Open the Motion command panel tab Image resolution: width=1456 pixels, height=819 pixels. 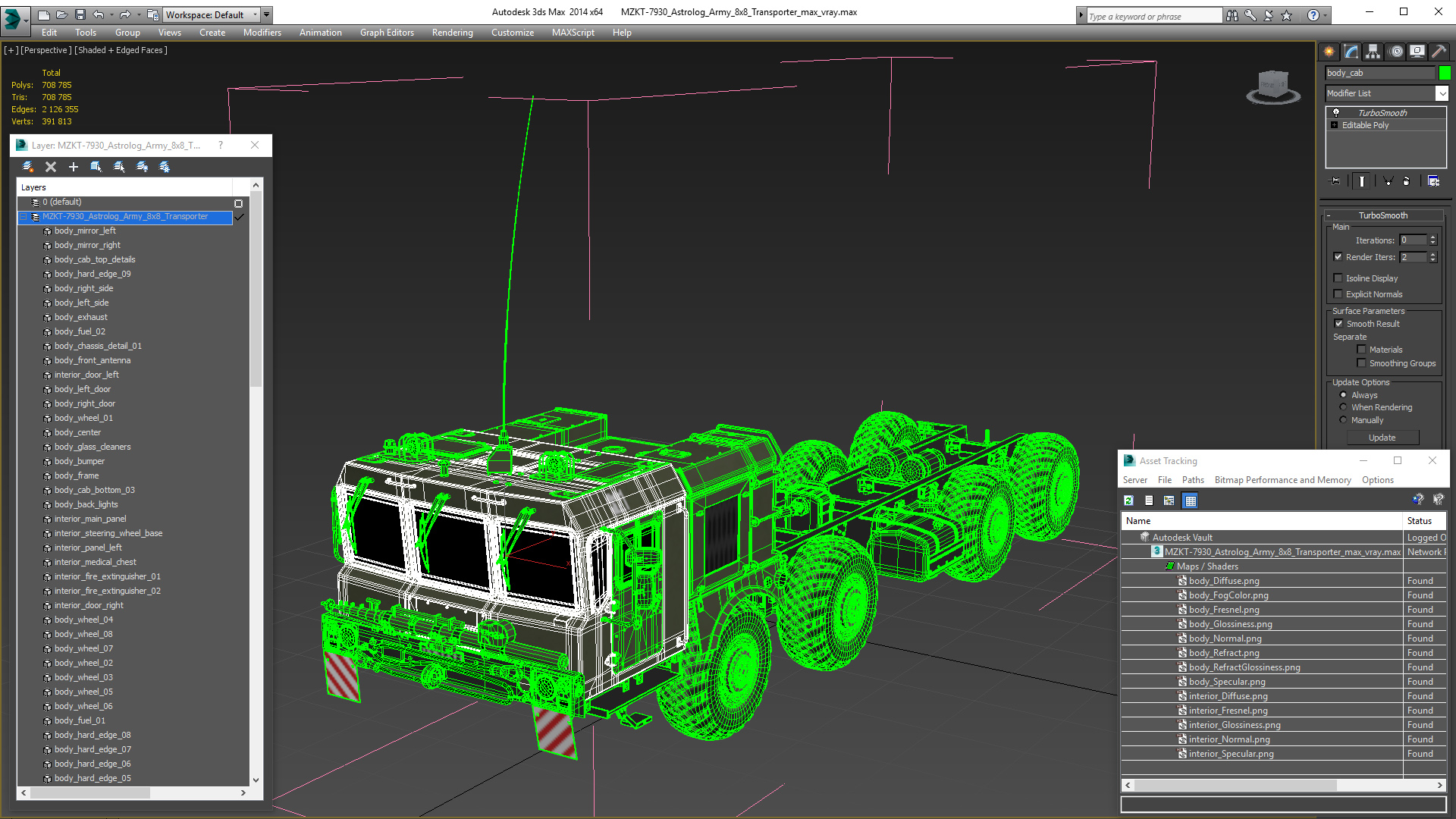point(1396,52)
